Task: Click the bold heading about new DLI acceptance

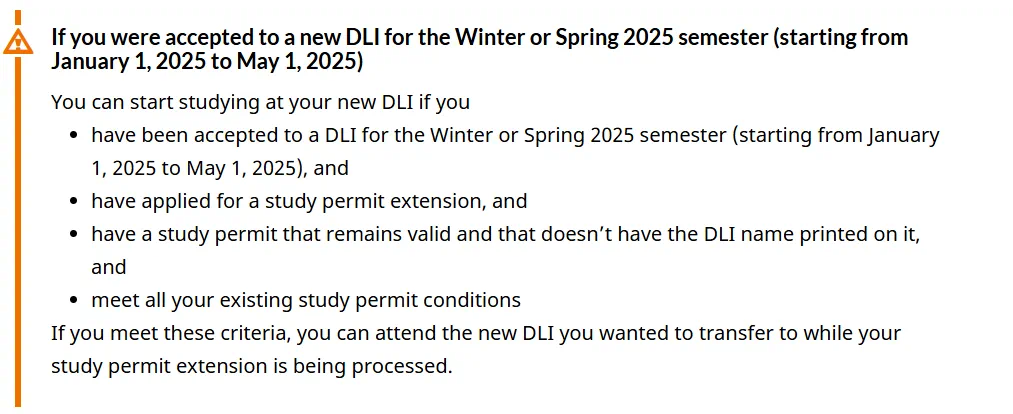Action: [x=479, y=49]
